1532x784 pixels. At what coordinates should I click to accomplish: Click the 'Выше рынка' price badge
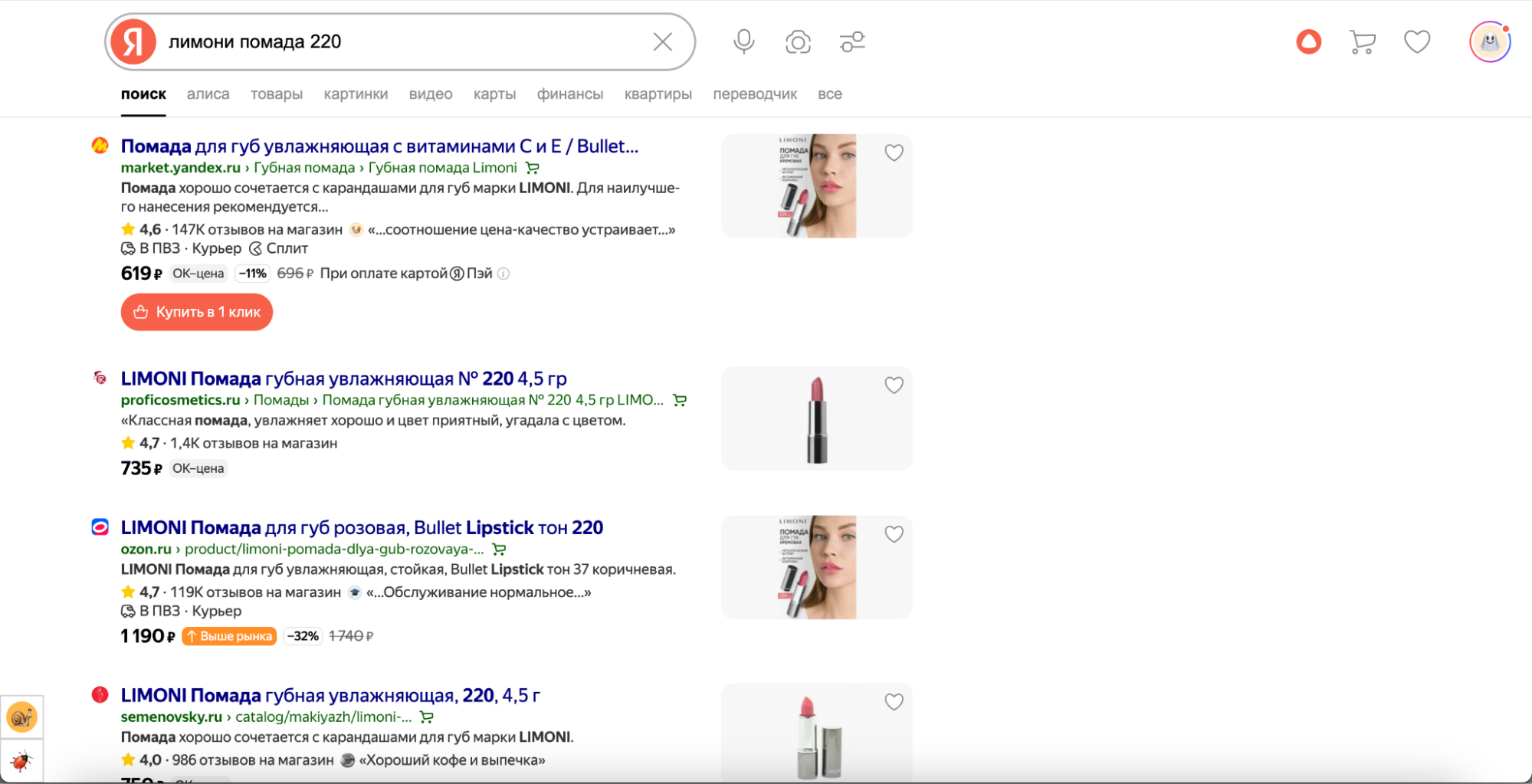pos(229,636)
